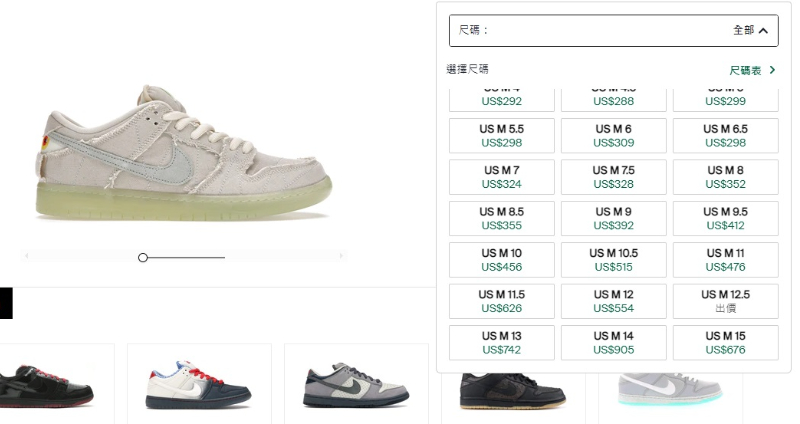Open the black and red Dunk thumbnail
800x424 pixels.
click(46, 386)
